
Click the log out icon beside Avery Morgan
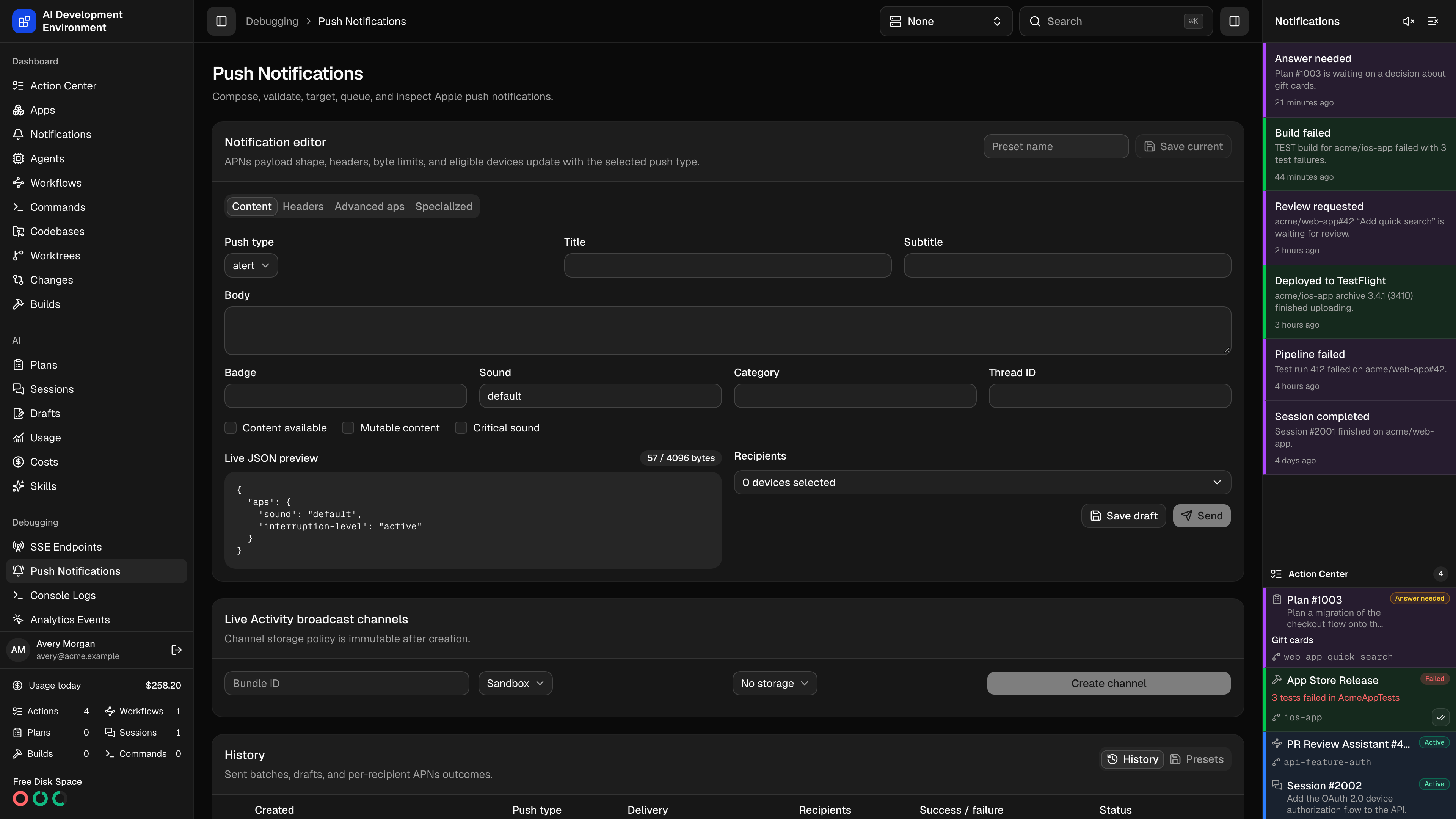pos(176,650)
